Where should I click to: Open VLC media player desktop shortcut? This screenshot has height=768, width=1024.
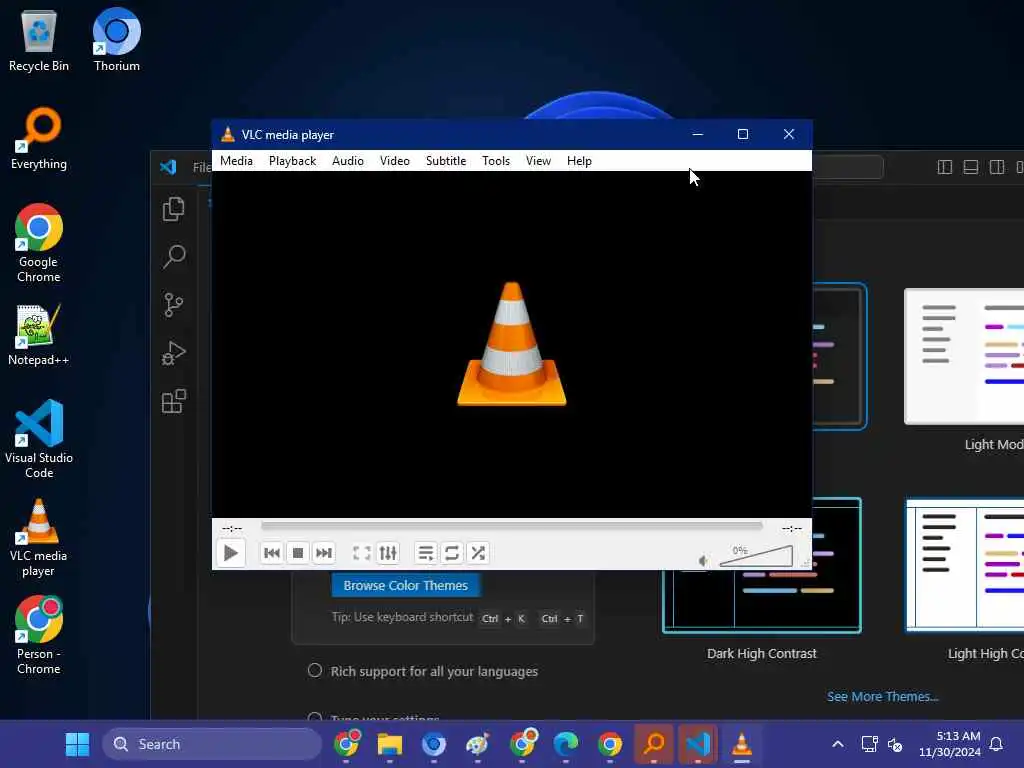click(39, 537)
